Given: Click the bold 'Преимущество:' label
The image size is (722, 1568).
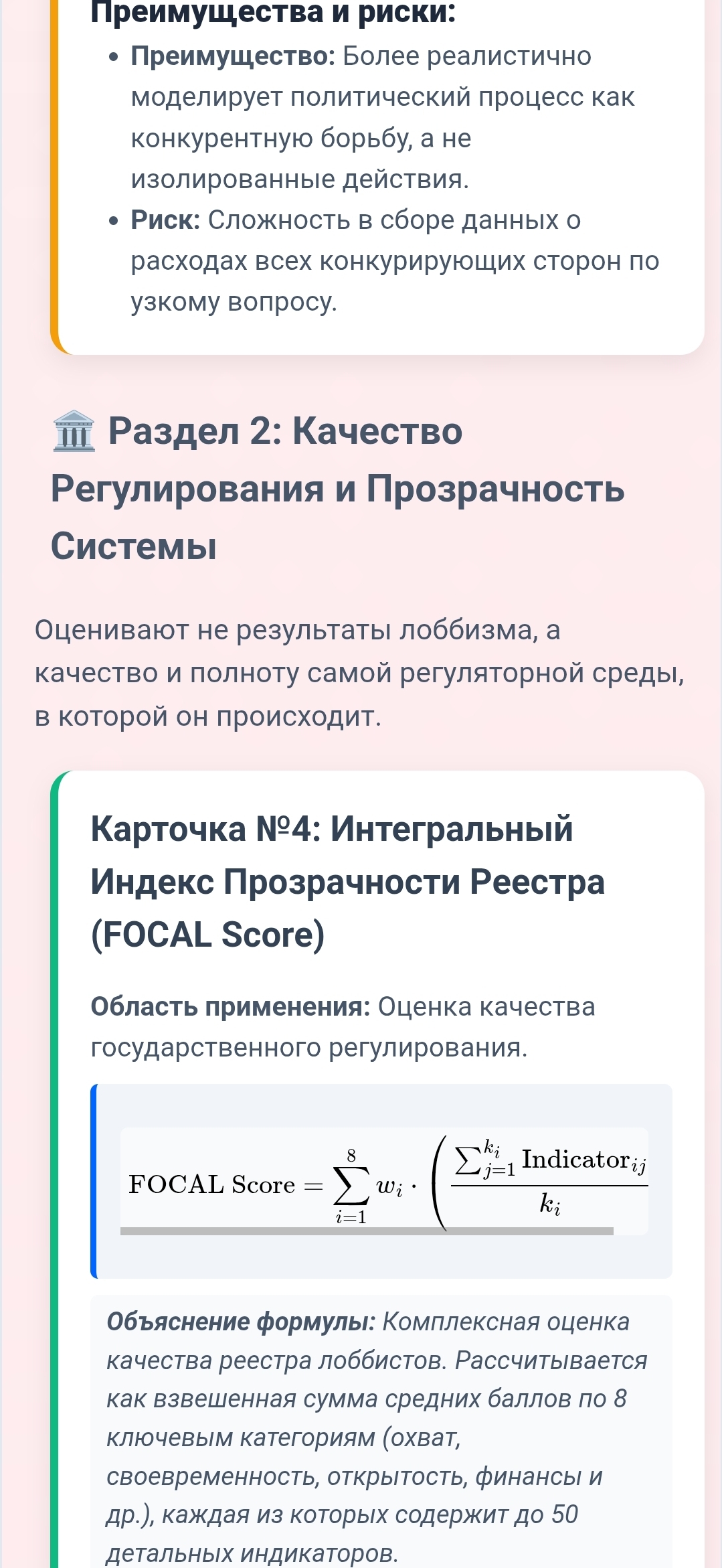Looking at the screenshot, I should tap(233, 56).
